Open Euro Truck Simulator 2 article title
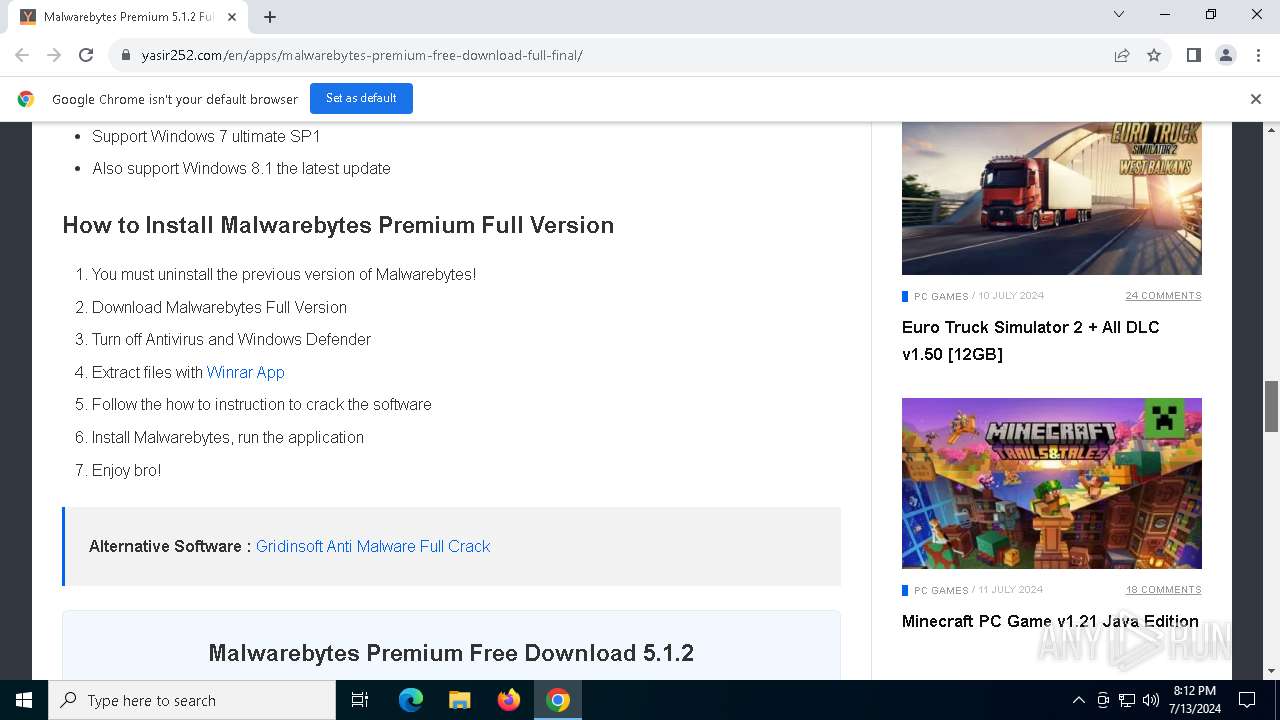Screen dimensions: 1280x720 1031,340
